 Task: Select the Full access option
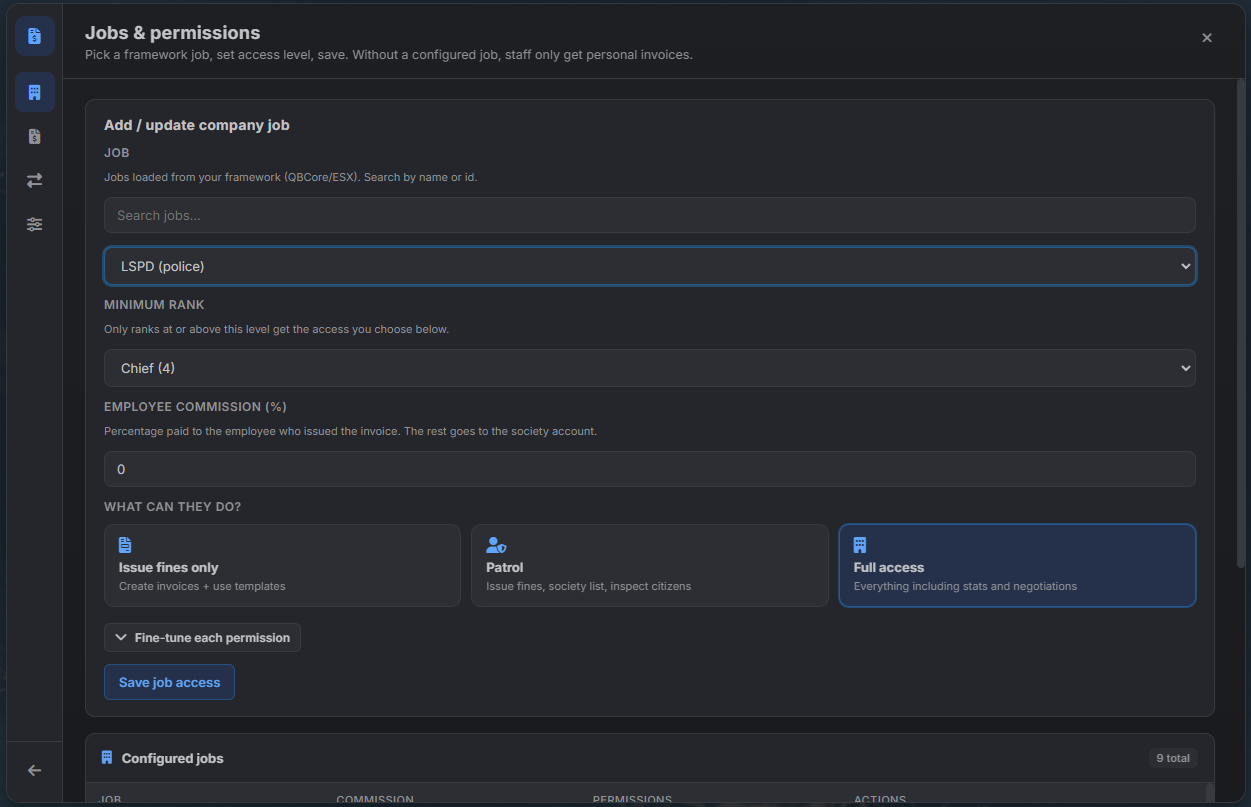point(1017,565)
